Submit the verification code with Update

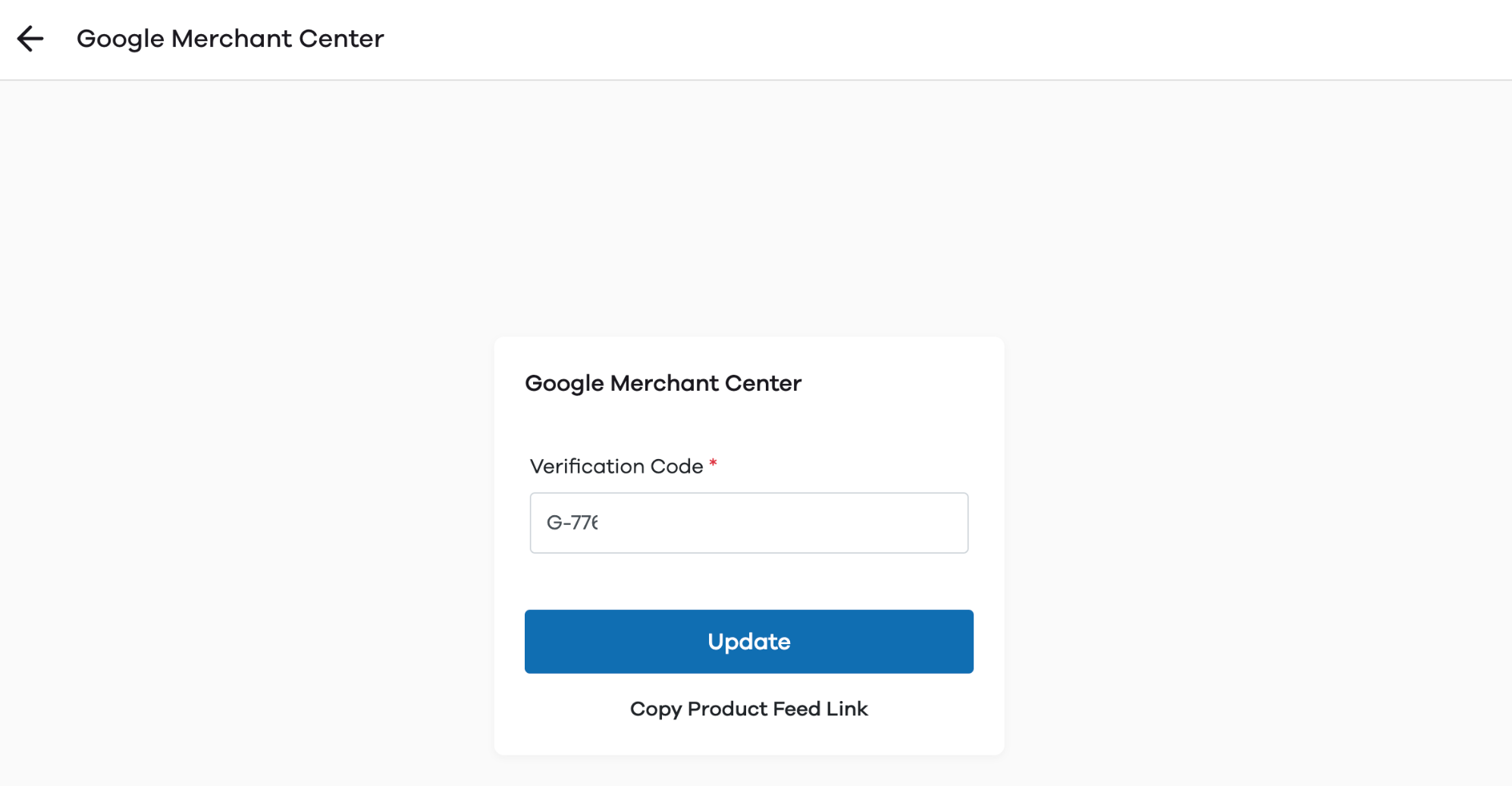[x=749, y=641]
